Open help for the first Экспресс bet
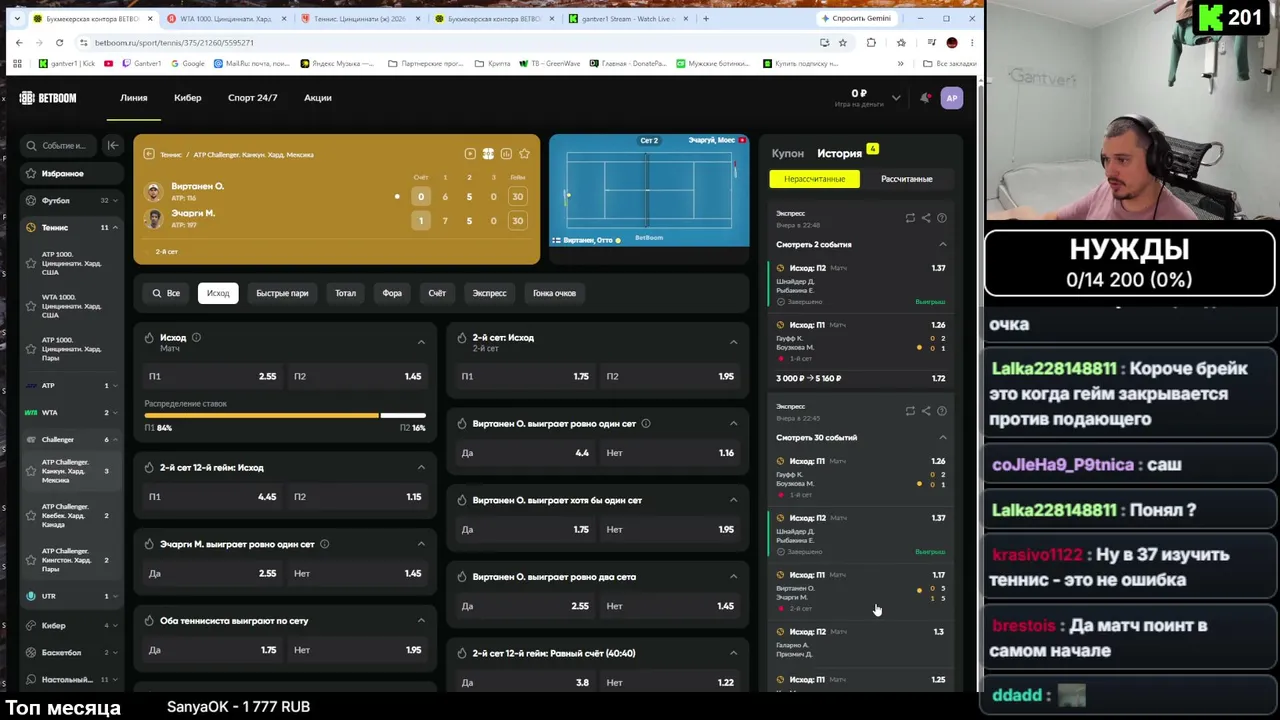The height and width of the screenshot is (720, 1280). (942, 218)
